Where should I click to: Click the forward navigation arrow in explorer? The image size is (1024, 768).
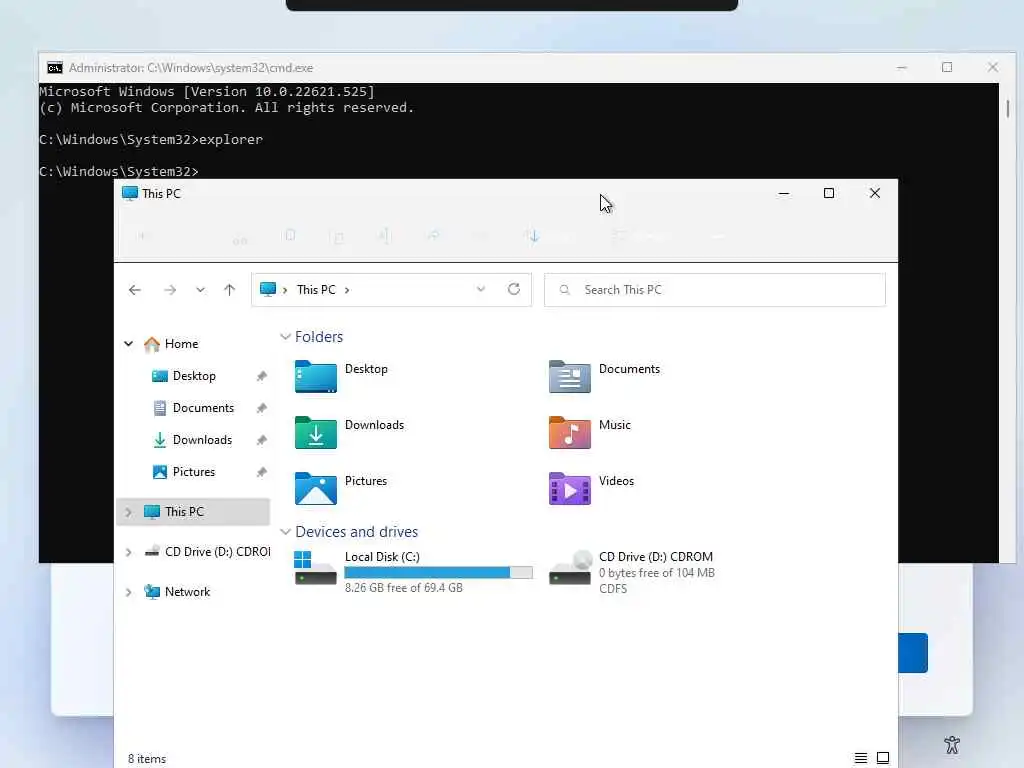(170, 290)
